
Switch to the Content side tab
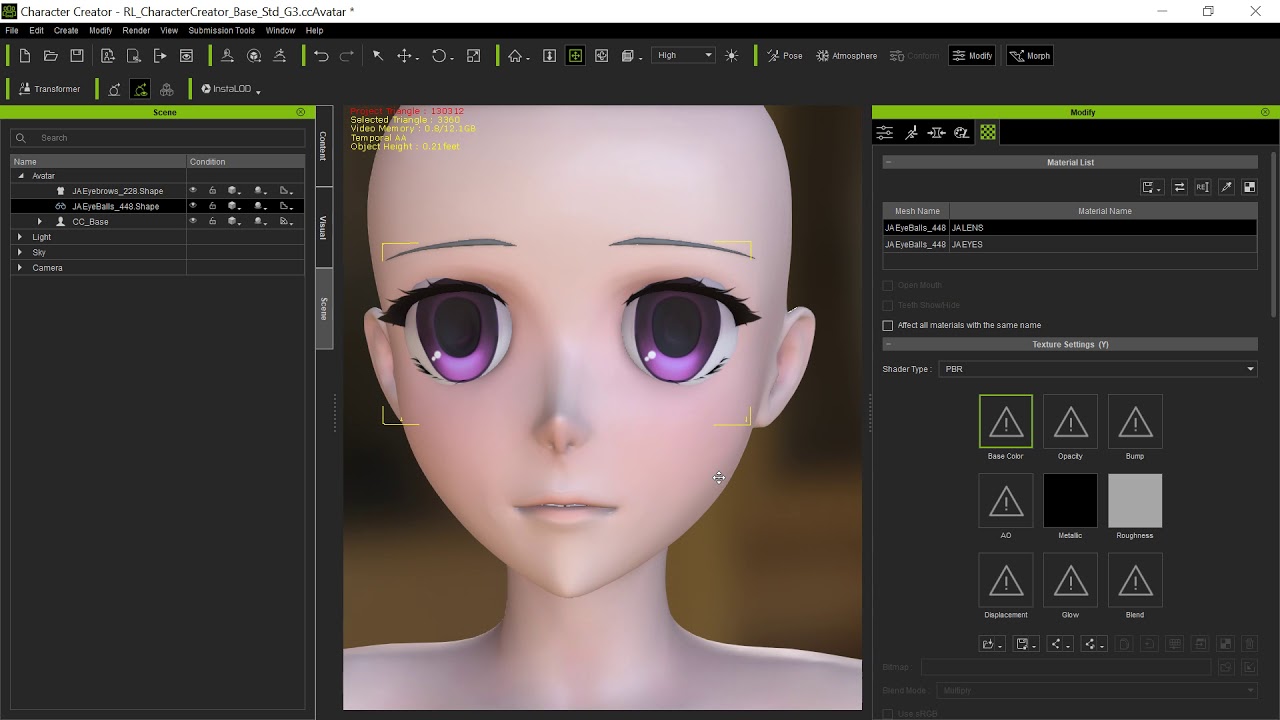tap(323, 146)
